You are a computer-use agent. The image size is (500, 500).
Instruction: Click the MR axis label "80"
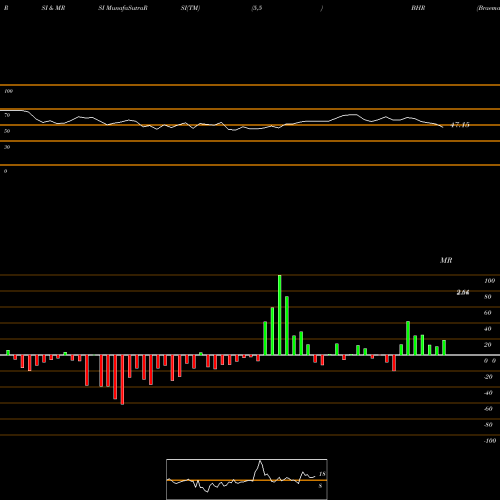pyautogui.click(x=488, y=297)
